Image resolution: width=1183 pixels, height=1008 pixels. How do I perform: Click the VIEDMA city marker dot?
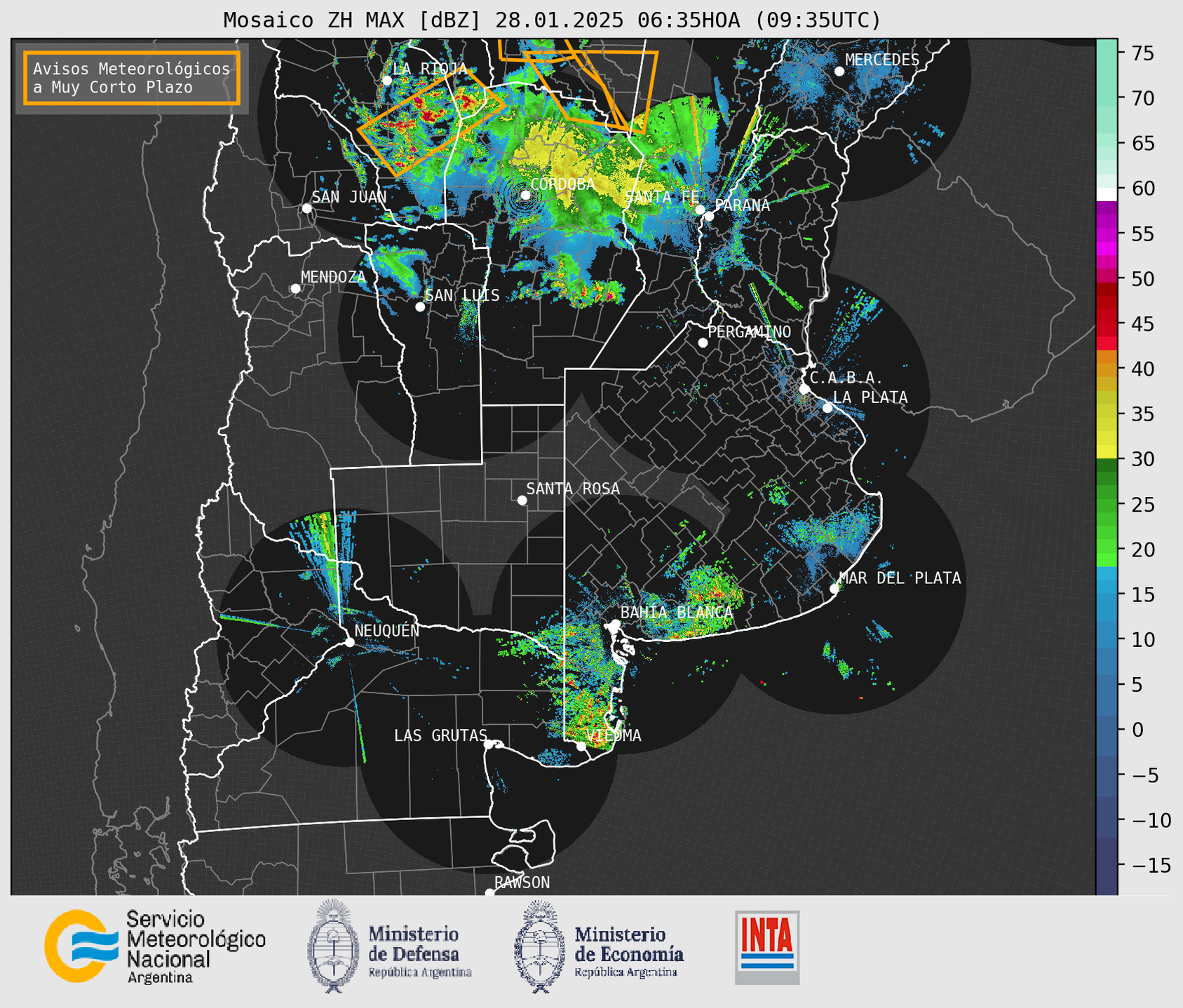[x=581, y=747]
